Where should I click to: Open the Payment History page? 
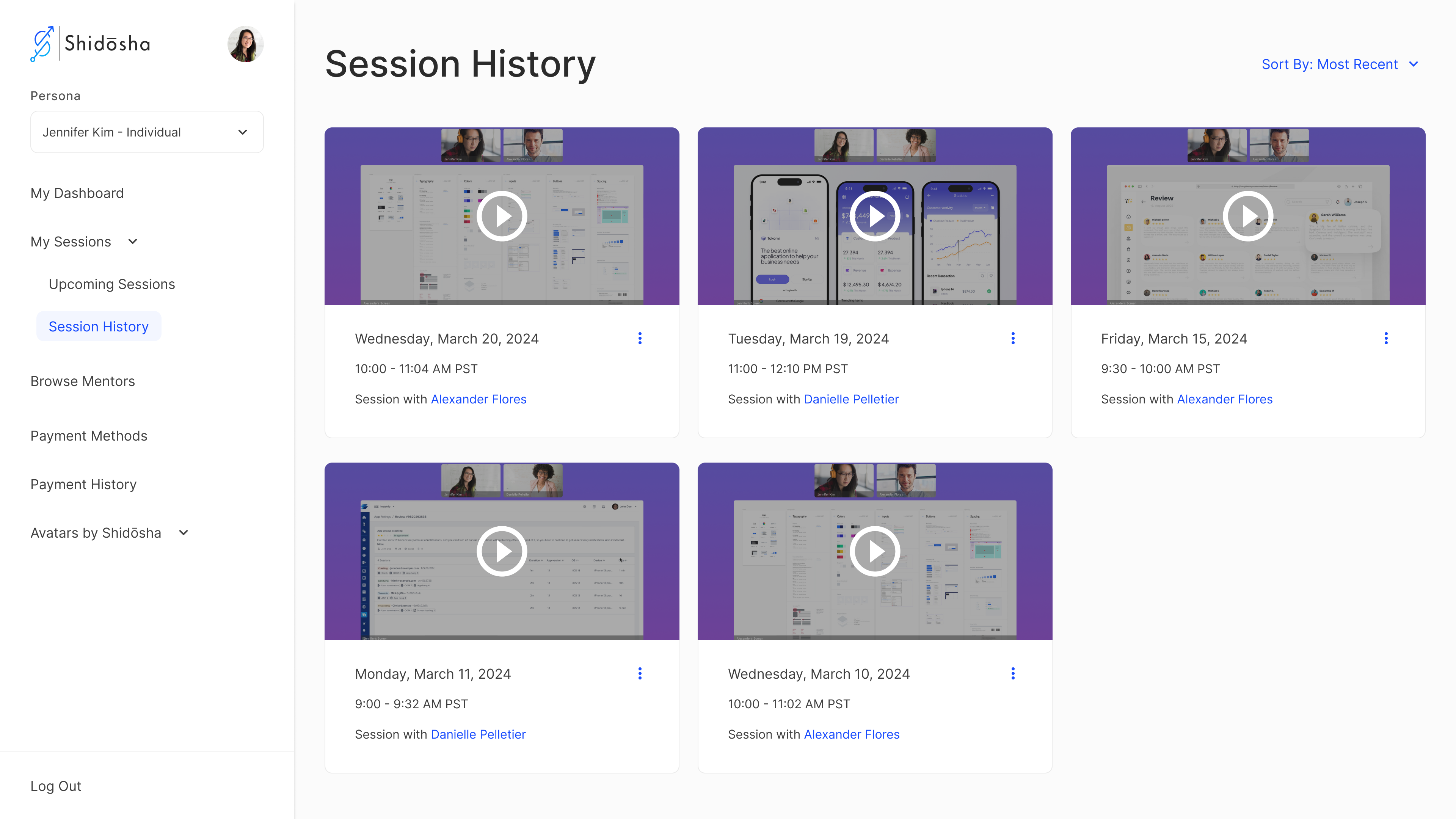click(x=84, y=485)
